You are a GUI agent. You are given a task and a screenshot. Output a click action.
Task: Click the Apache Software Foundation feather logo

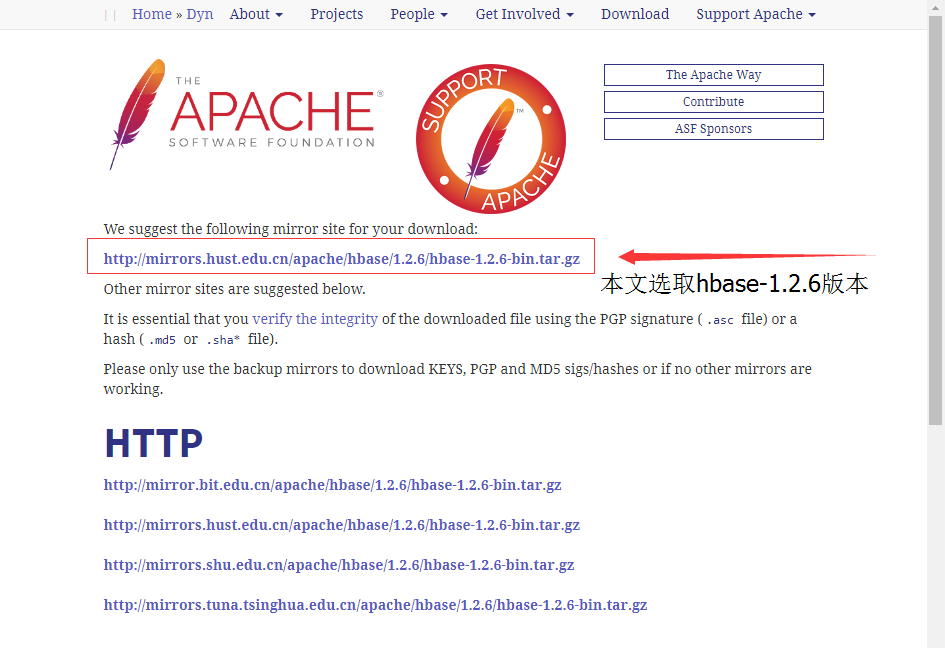pyautogui.click(x=246, y=115)
